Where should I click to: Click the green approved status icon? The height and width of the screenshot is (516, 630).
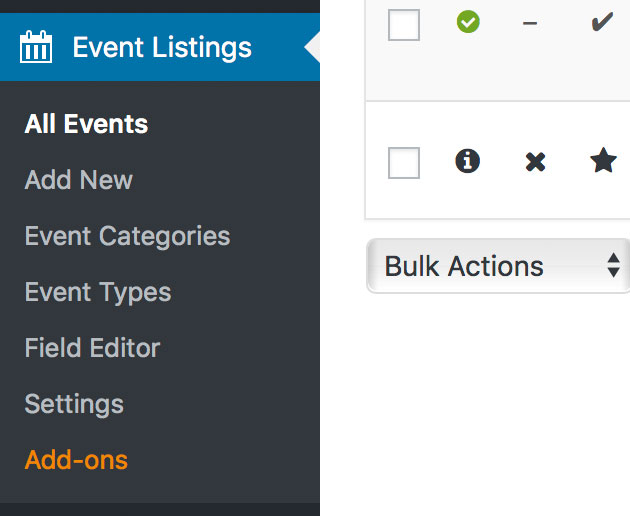[468, 22]
